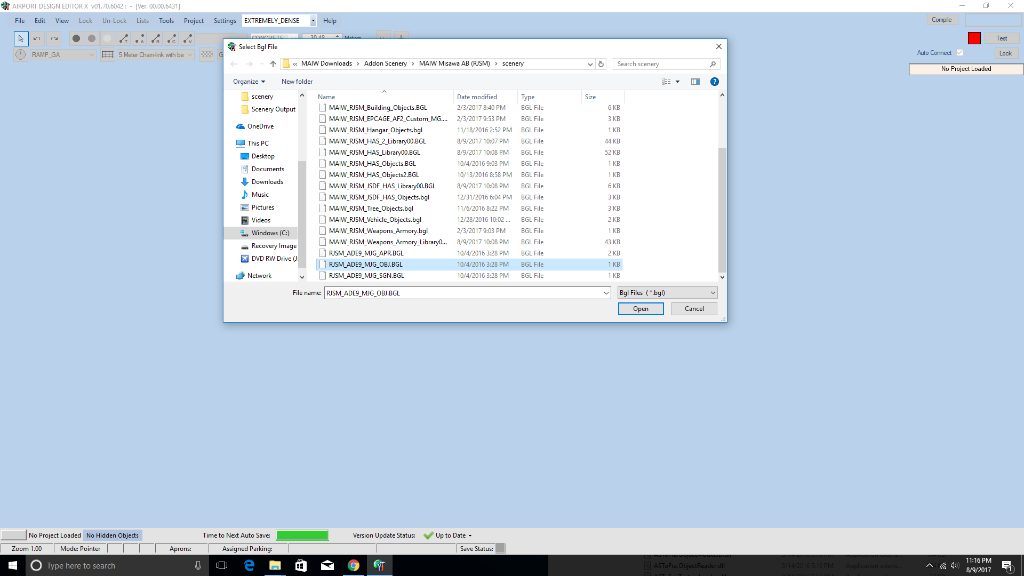
Task: Open the file dialog Help icon
Action: 715,81
